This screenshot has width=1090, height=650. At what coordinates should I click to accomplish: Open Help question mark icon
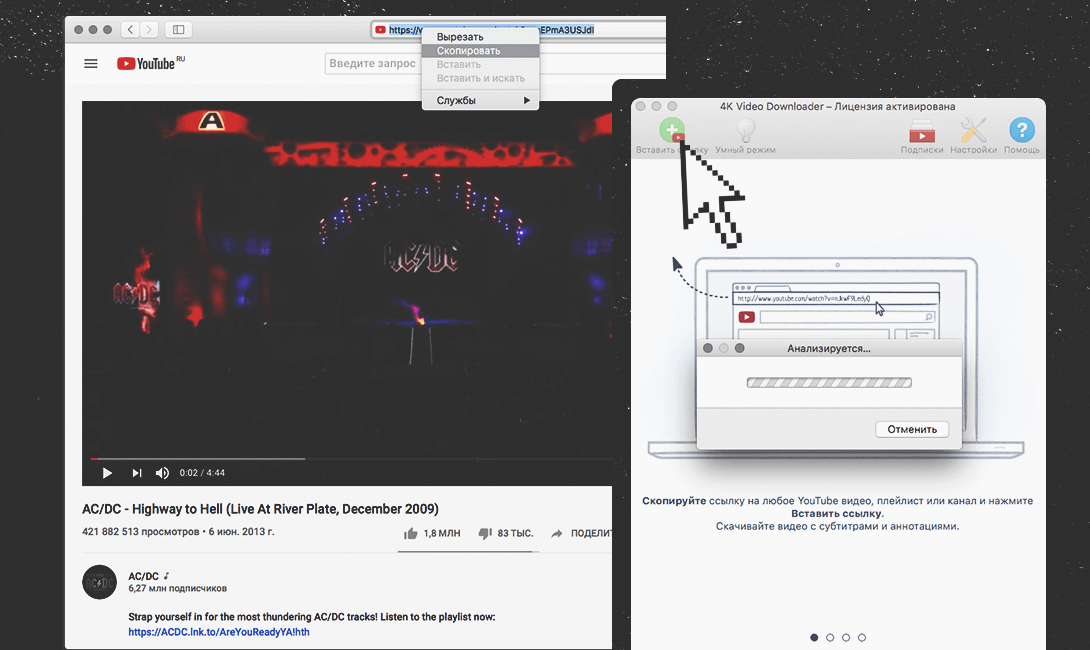coord(1021,130)
